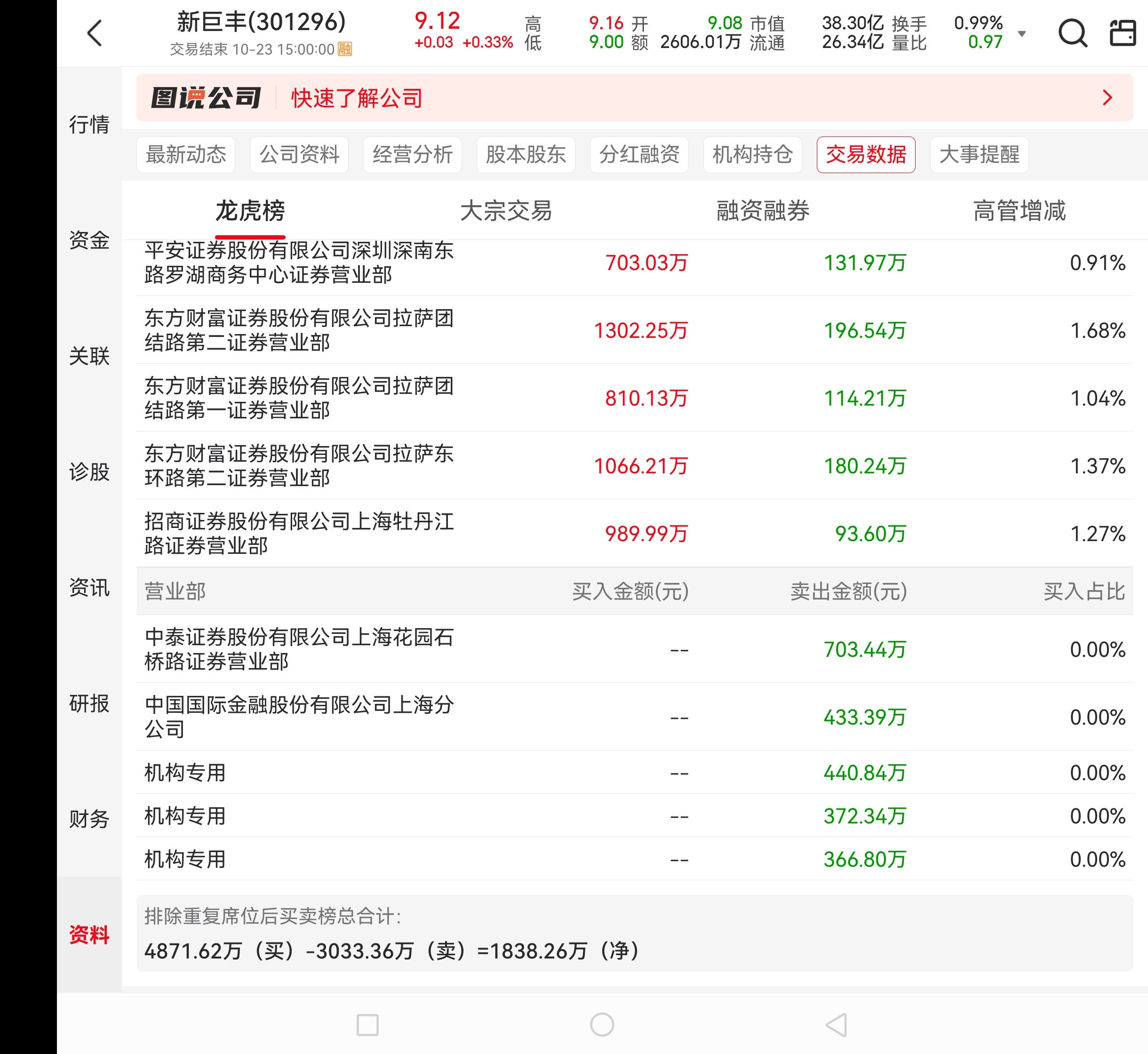The width and height of the screenshot is (1148, 1054).
Task: Open banner chevron for 快速了解公司
Action: (x=1107, y=97)
